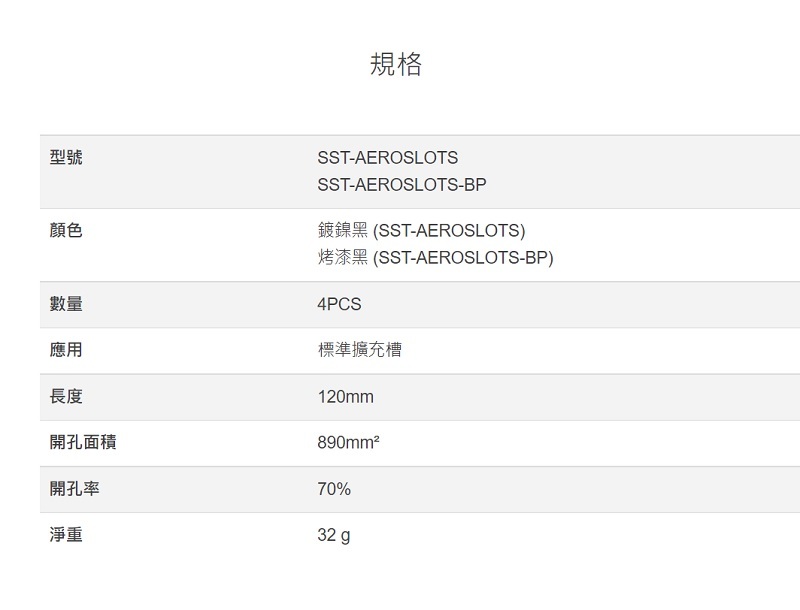Click the SST-AEROSLOTS model number text
Image resolution: width=800 pixels, height=610 pixels.
click(x=387, y=158)
